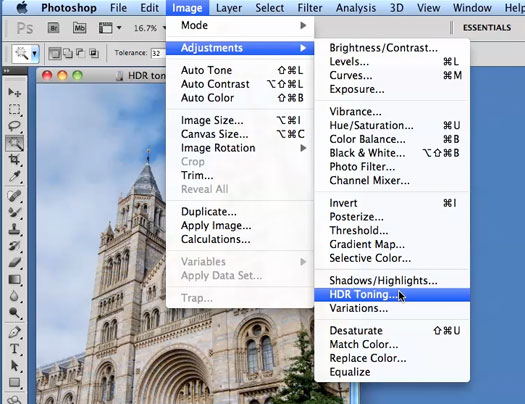Choose Hue/Saturation adjustment
The height and width of the screenshot is (404, 525).
tap(392, 126)
